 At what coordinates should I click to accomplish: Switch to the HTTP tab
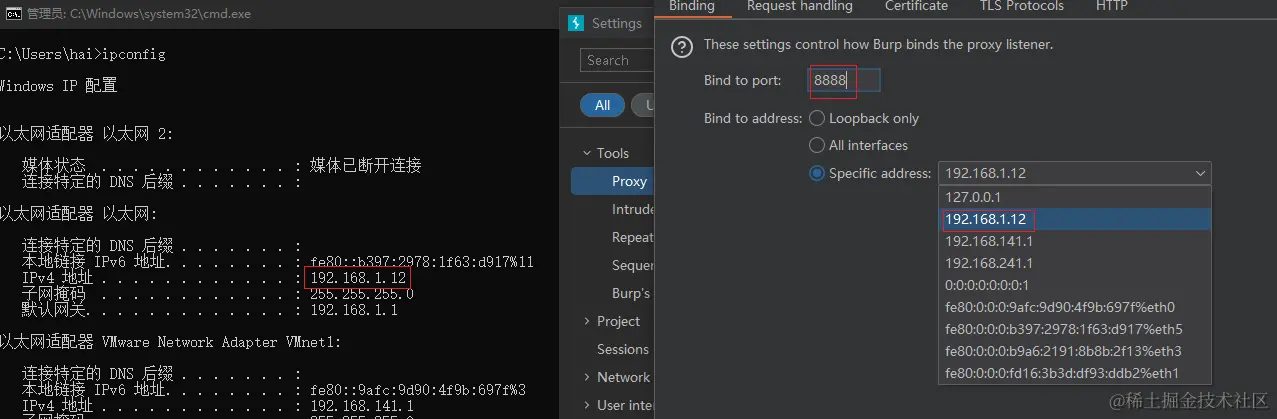(1112, 6)
